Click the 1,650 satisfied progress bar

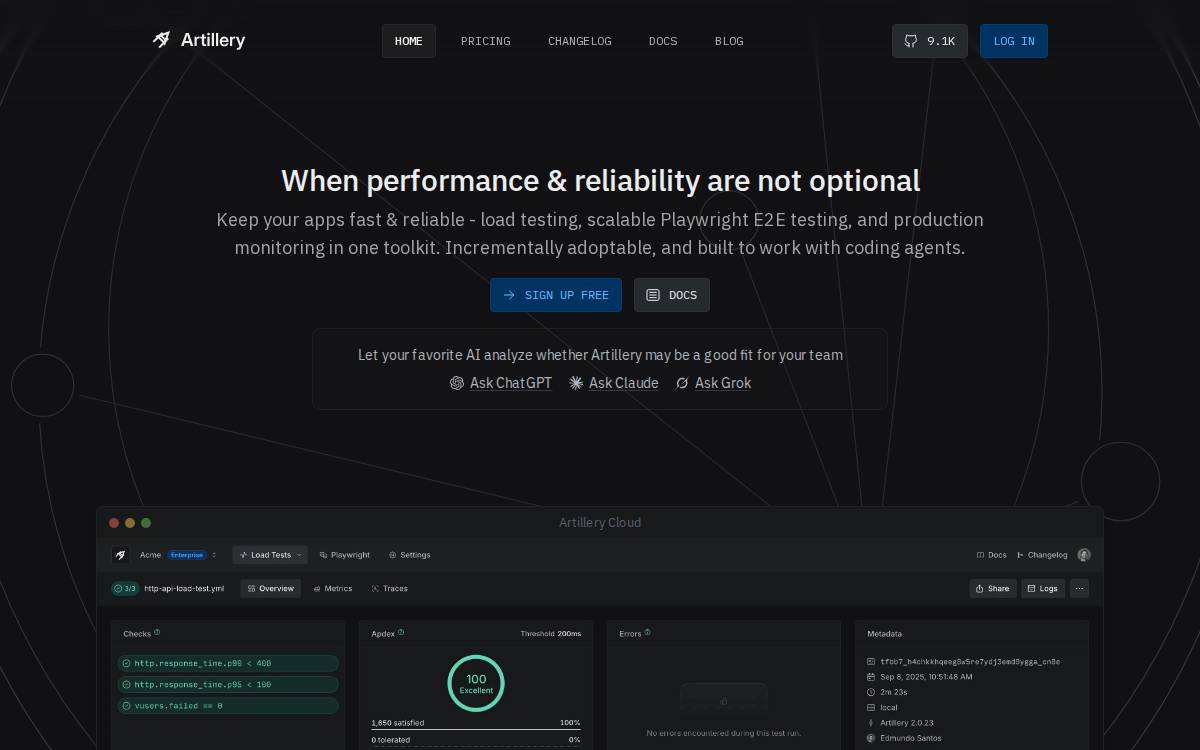tap(476, 723)
